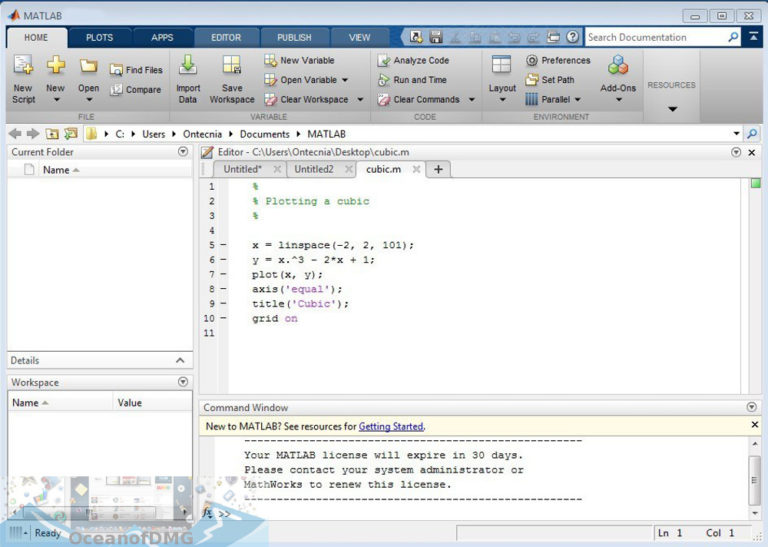Open the Current Folder panel actions menu
The height and width of the screenshot is (547, 768).
pyautogui.click(x=183, y=152)
